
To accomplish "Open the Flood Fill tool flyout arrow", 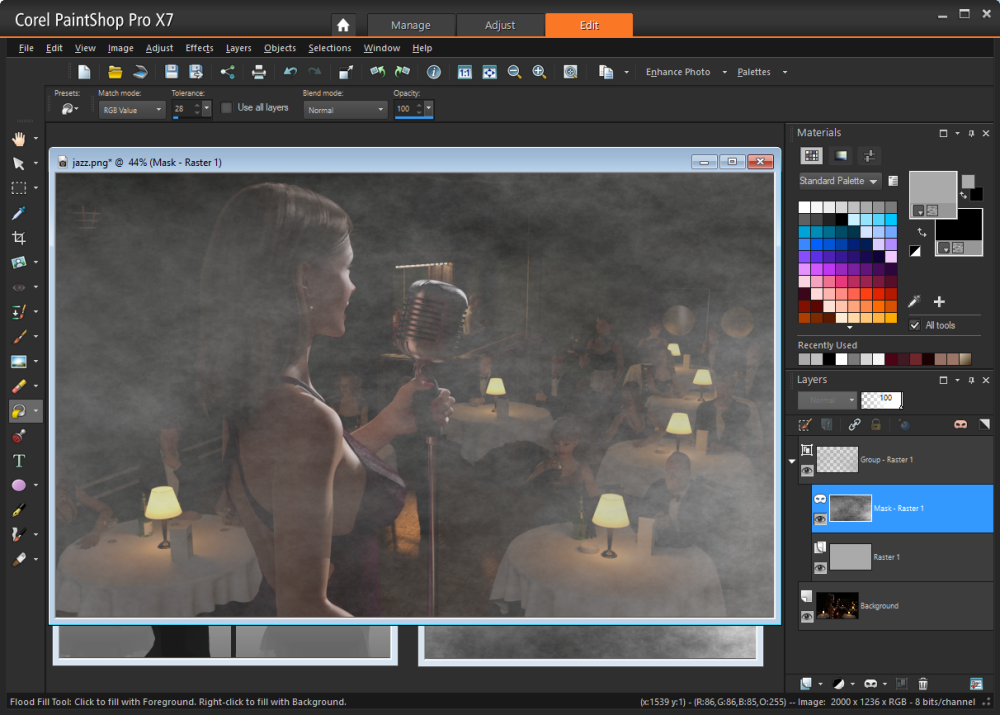I will point(36,411).
